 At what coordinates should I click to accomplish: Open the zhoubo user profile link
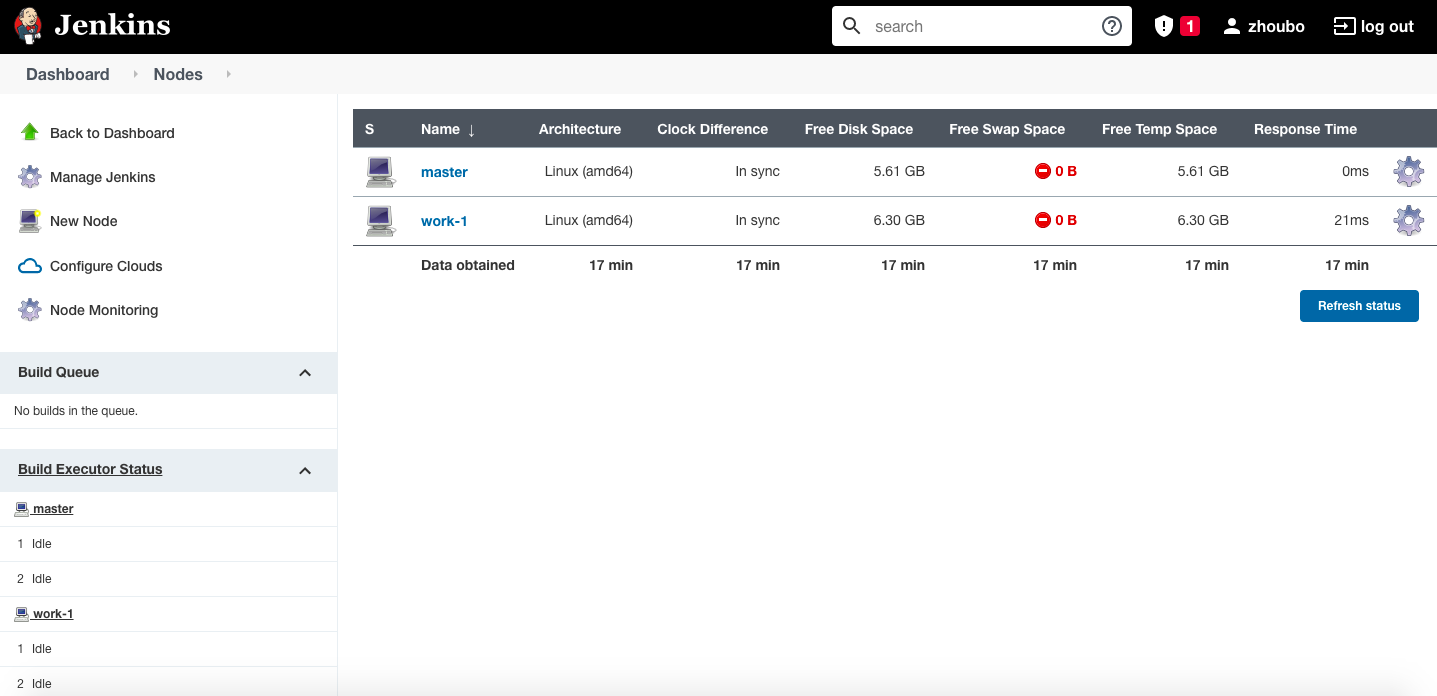pyautogui.click(x=1276, y=27)
